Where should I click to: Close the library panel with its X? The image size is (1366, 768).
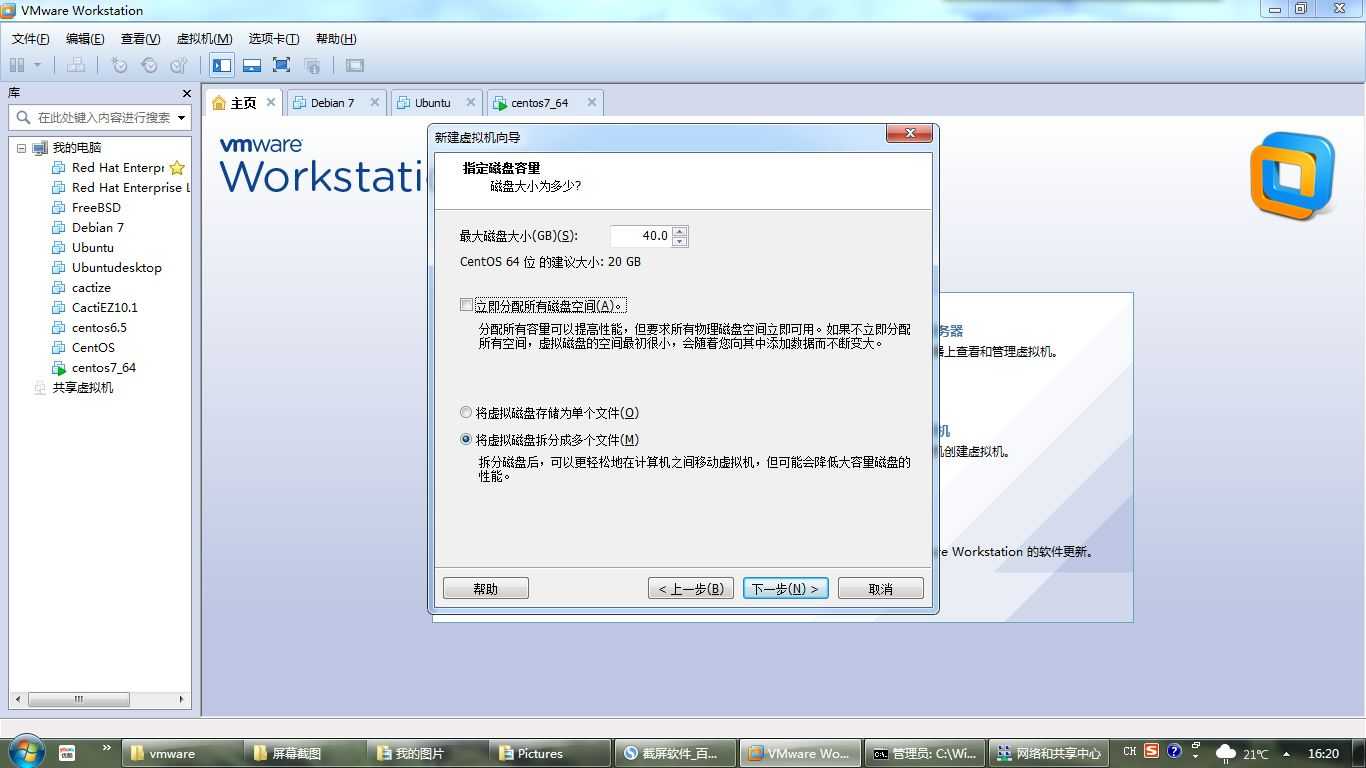point(186,93)
